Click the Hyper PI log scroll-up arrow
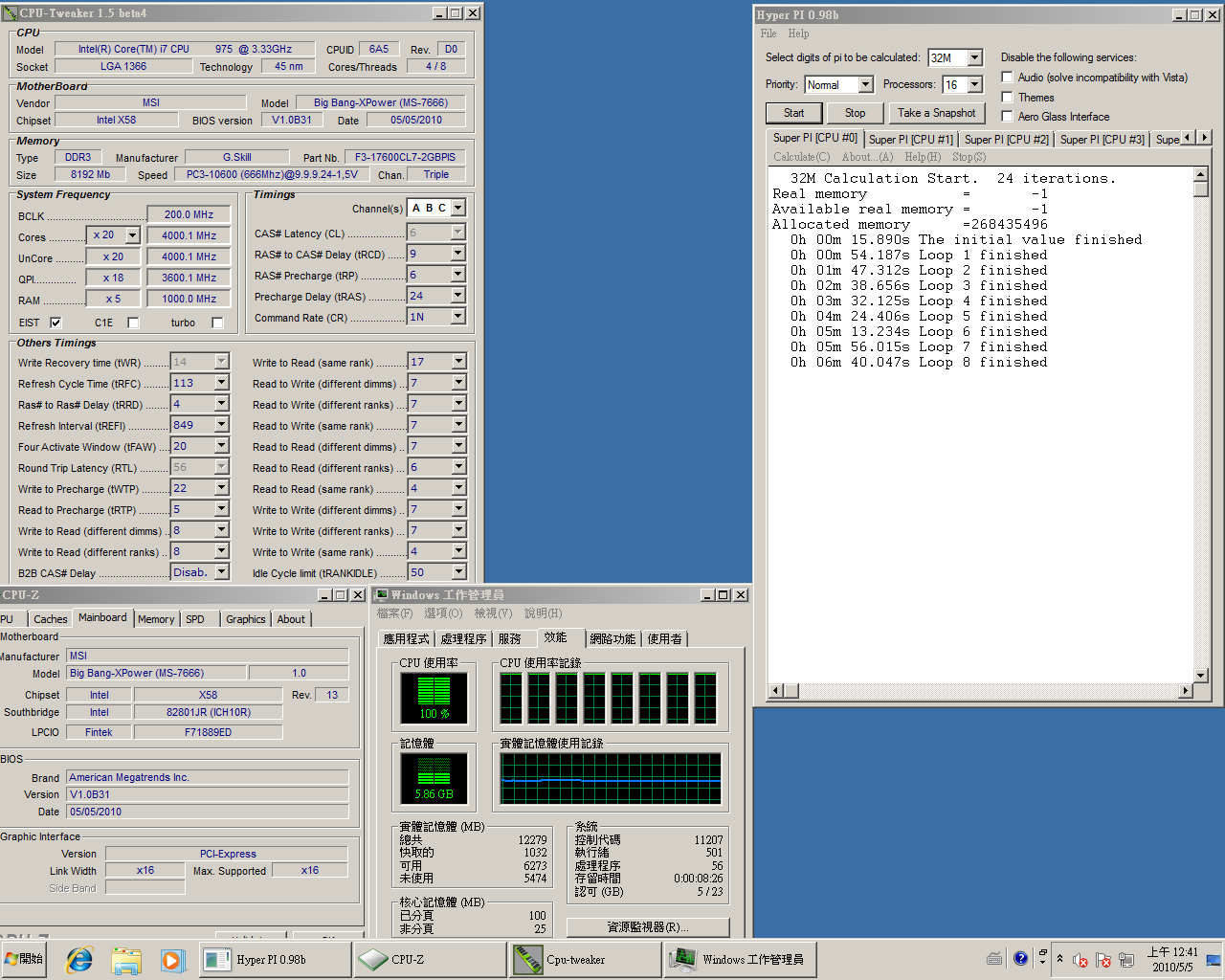 (x=1201, y=174)
